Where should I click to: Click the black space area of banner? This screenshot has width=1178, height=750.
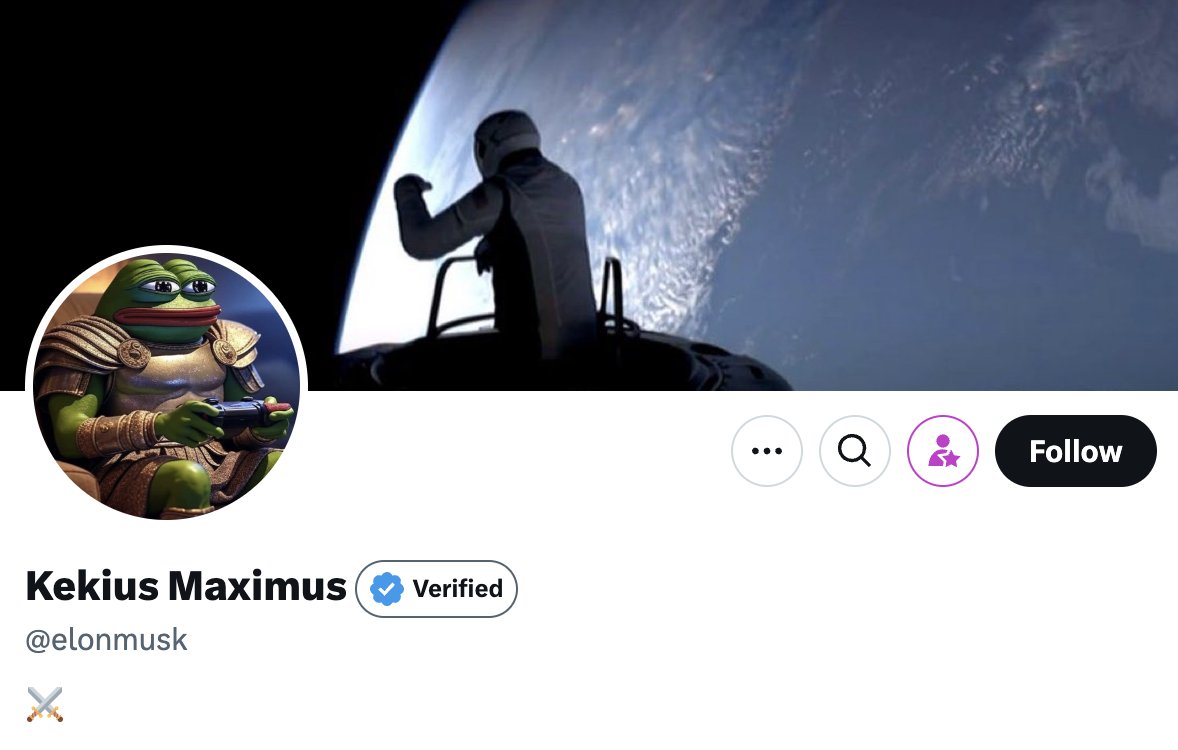click(x=188, y=113)
